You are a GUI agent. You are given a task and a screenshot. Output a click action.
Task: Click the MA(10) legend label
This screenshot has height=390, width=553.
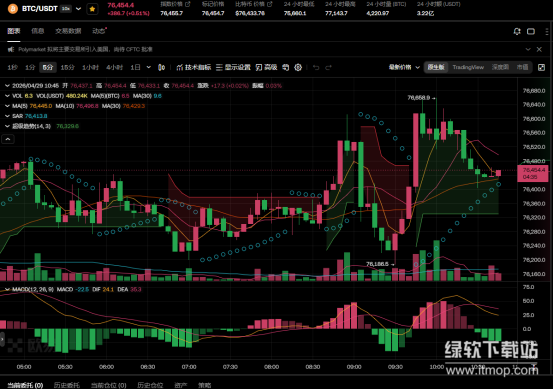click(x=65, y=106)
